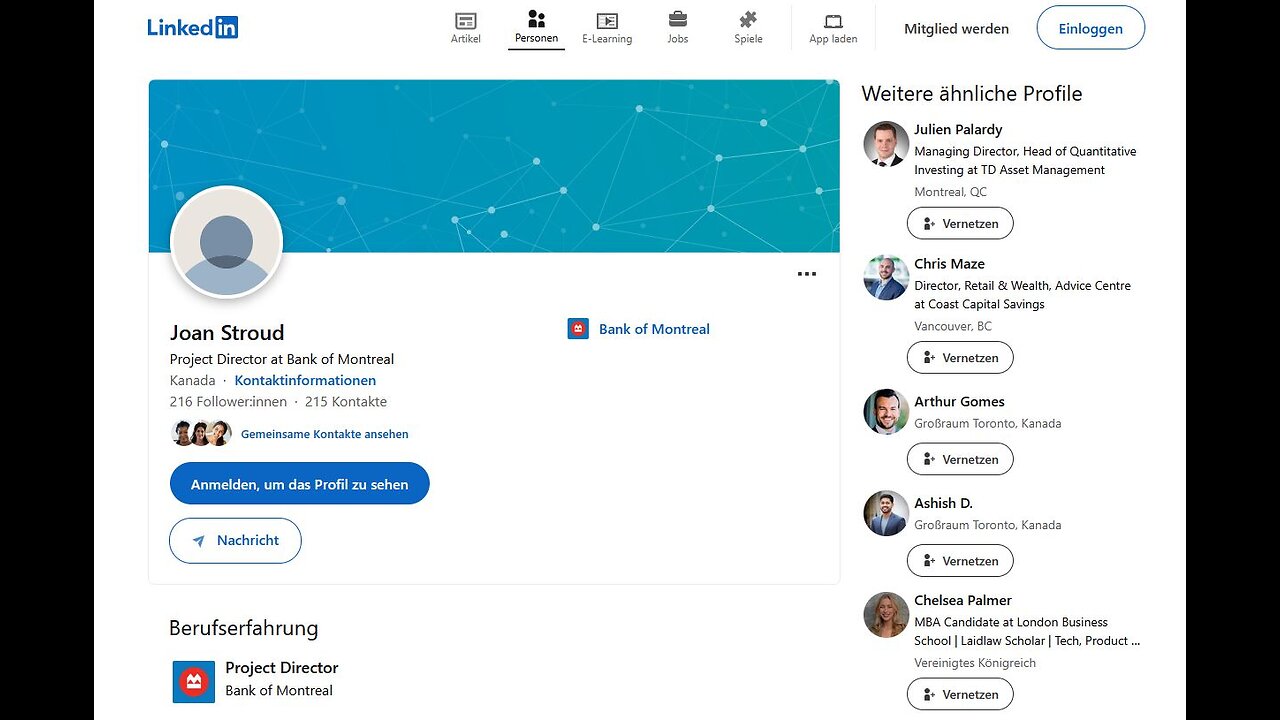The height and width of the screenshot is (720, 1280).
Task: Click the Project Director at Bank of Montreal headline
Action: click(x=282, y=359)
